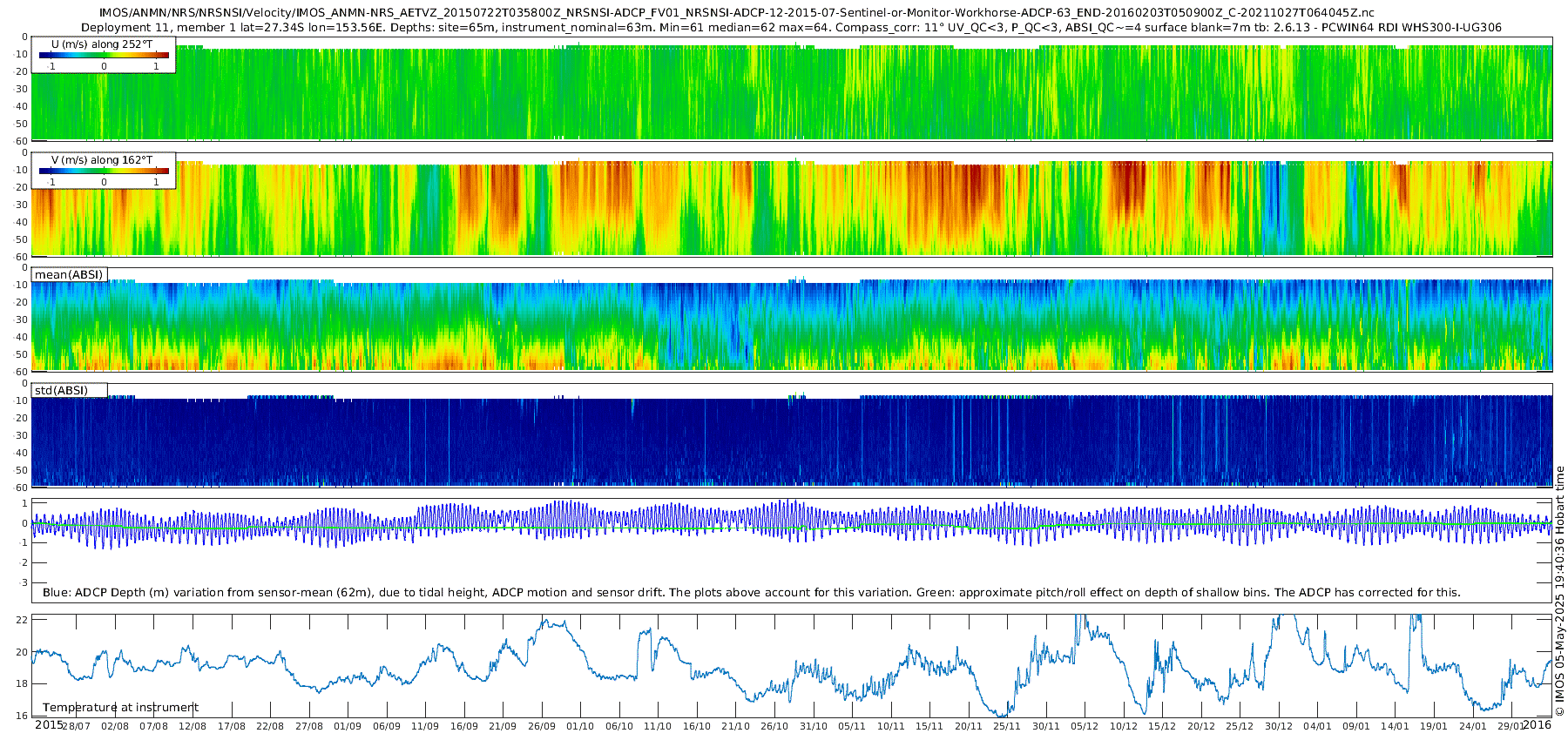Click the 'Temperature at instrument' label
Viewport: 1568px width, 740px height.
(121, 708)
